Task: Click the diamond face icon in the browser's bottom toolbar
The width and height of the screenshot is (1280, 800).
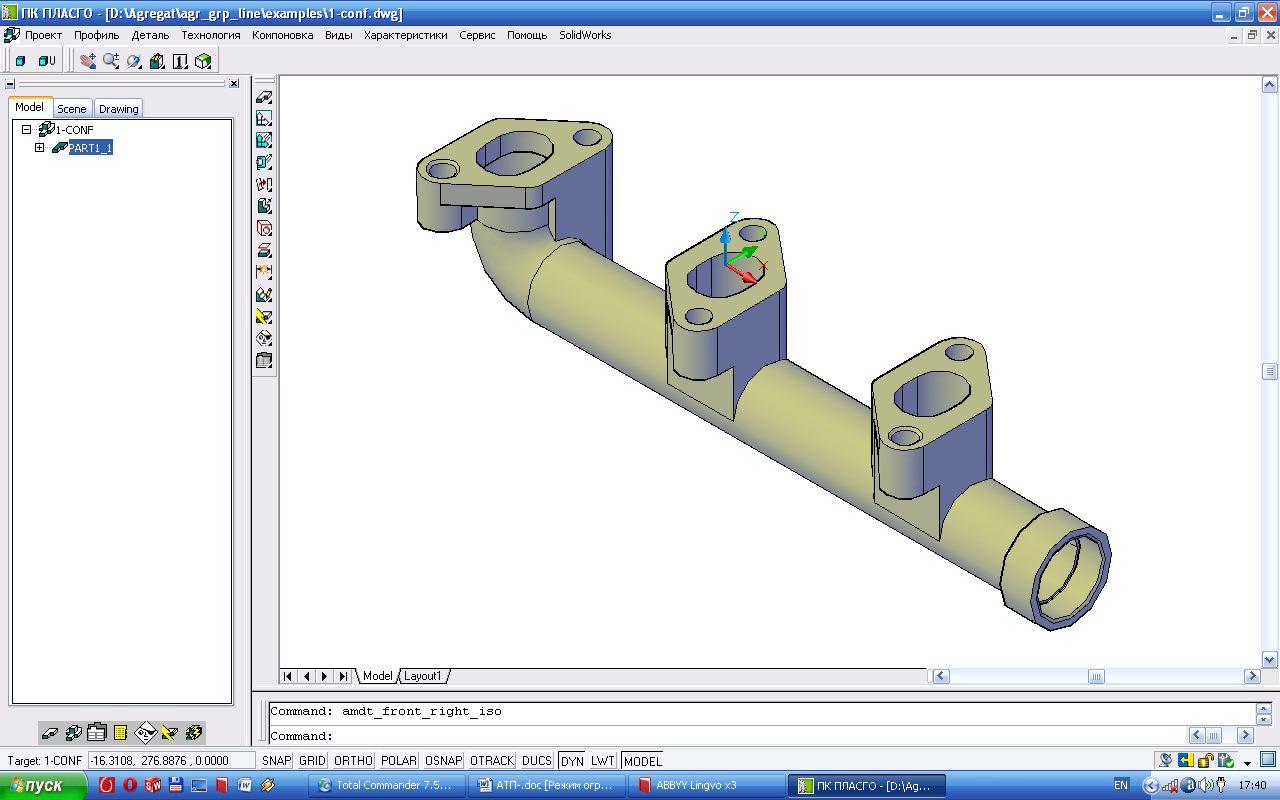Action: pyautogui.click(x=145, y=733)
